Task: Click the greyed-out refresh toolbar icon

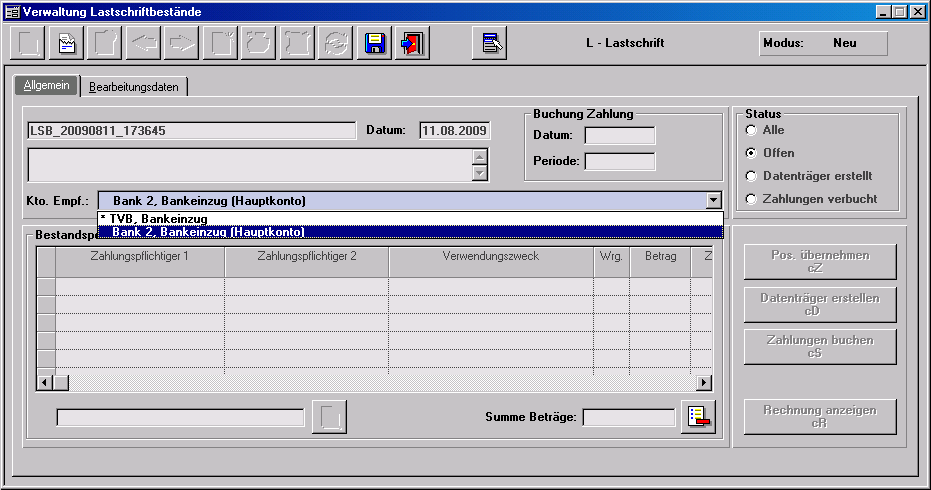Action: click(x=335, y=44)
